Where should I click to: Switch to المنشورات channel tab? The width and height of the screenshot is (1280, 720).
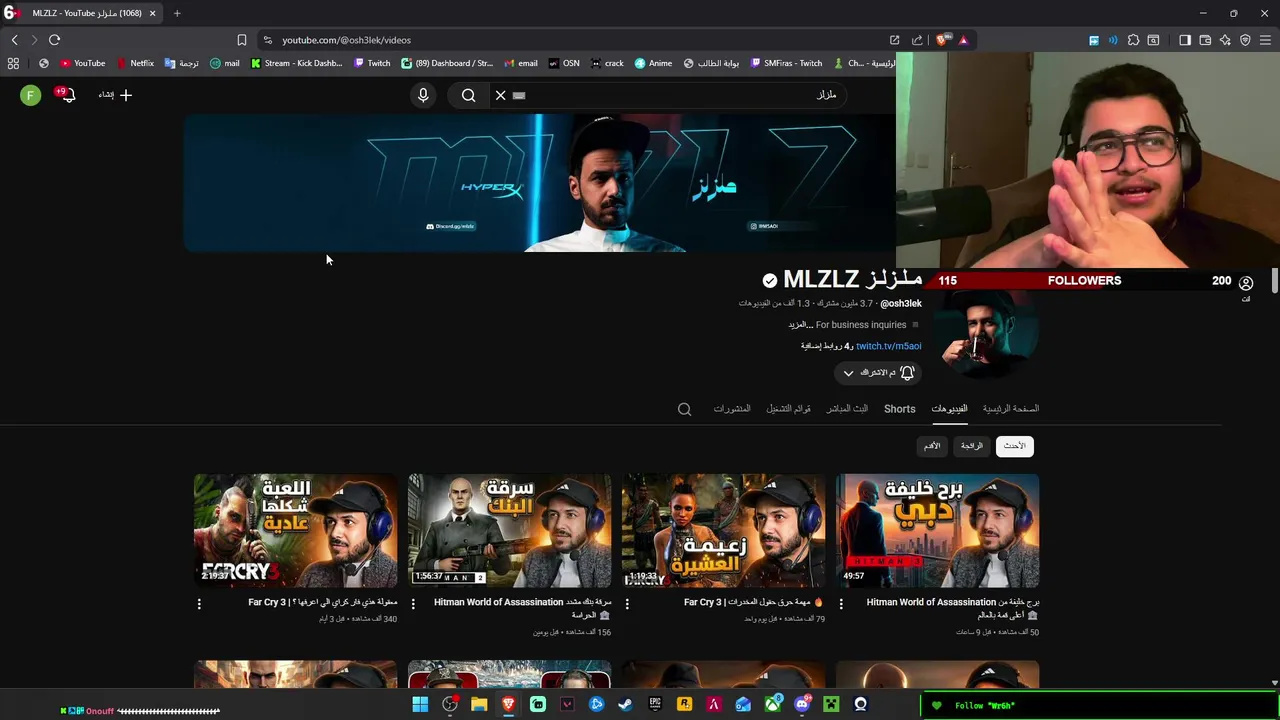(732, 409)
